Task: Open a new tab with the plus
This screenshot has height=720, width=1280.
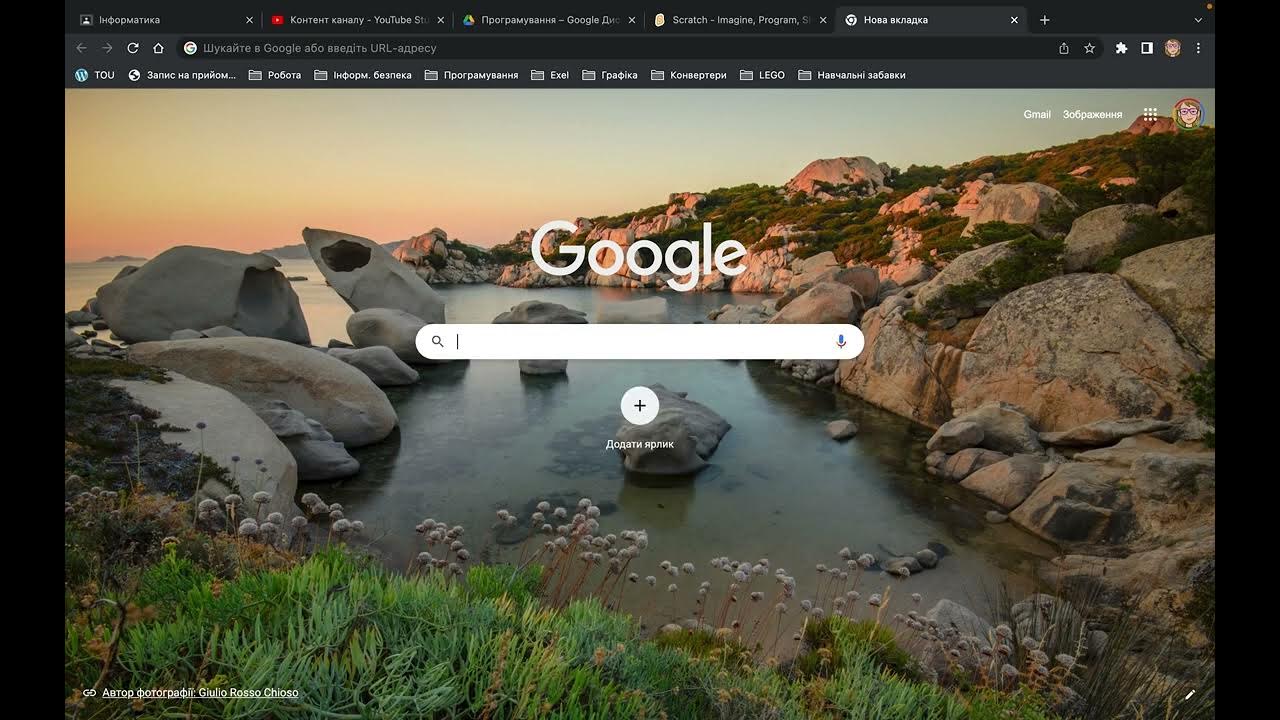Action: coord(1045,20)
